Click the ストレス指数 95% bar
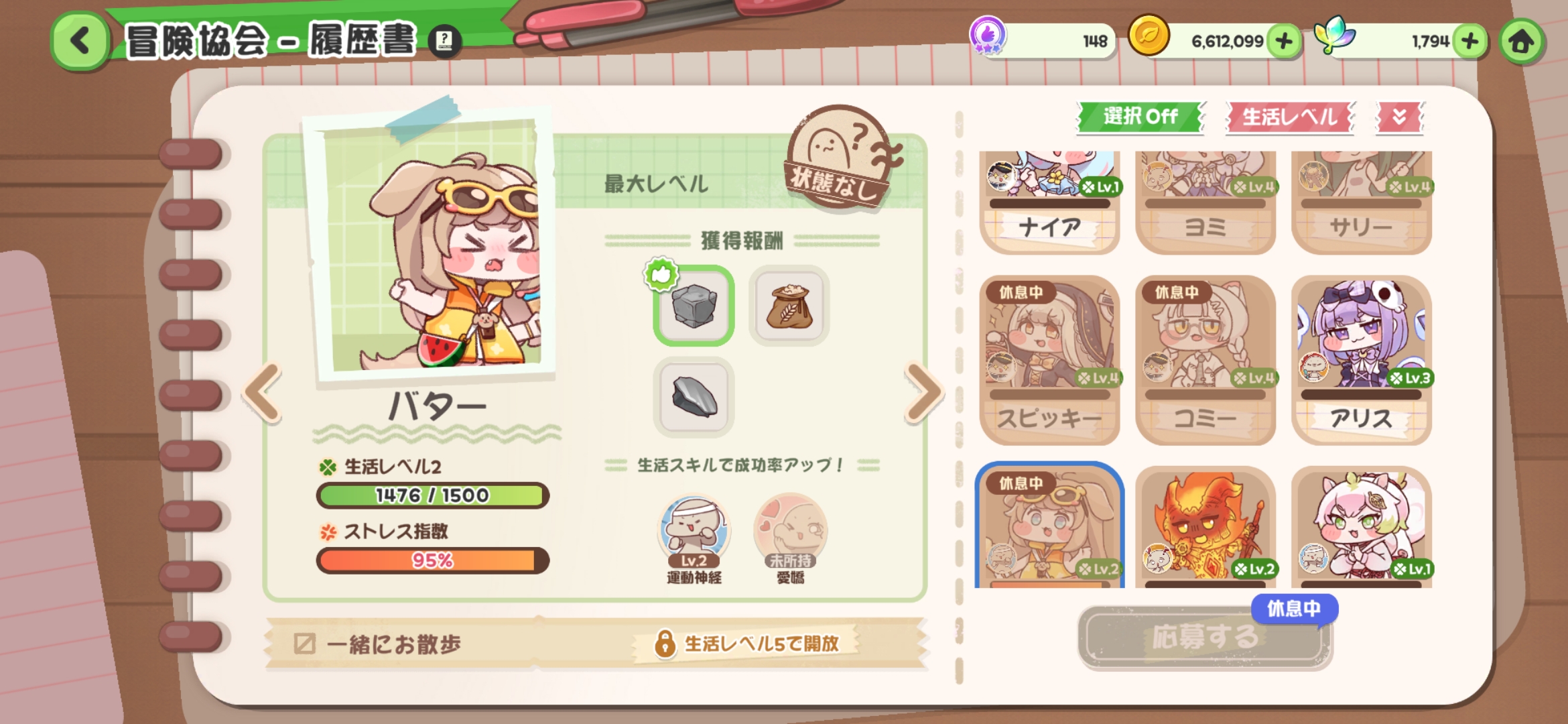Viewport: 1568px width, 724px height. 432,560
